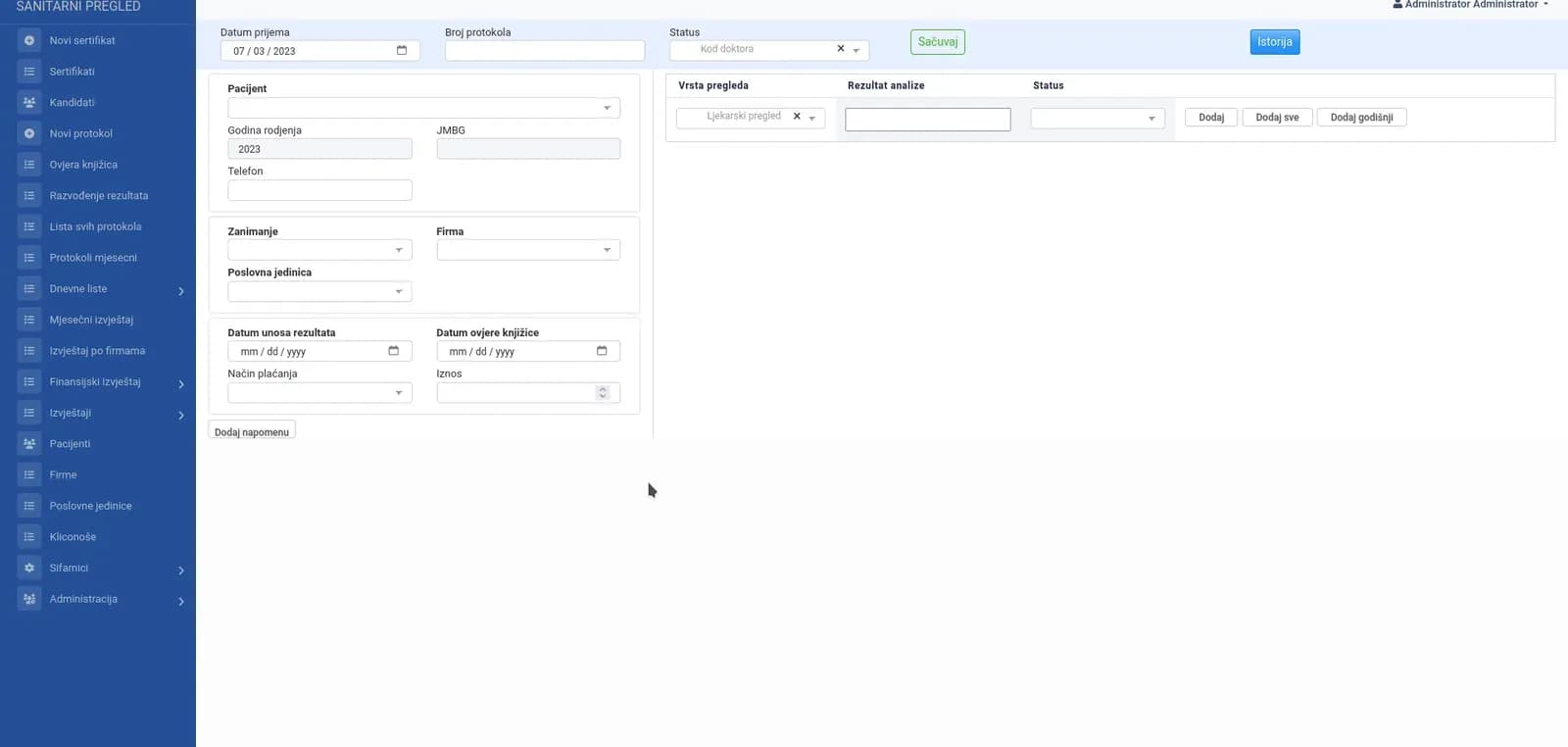This screenshot has height=747, width=1568.
Task: Click the Iznos stepper arrows
Action: [x=603, y=393]
